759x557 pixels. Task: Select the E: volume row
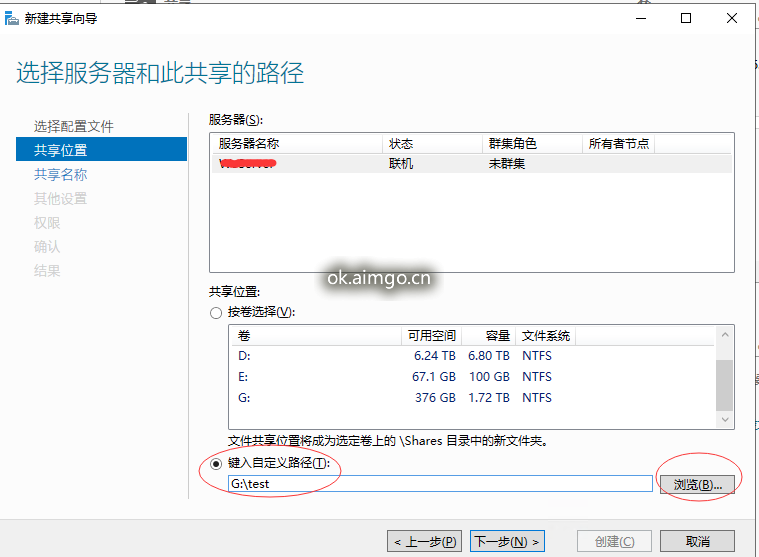coord(470,377)
